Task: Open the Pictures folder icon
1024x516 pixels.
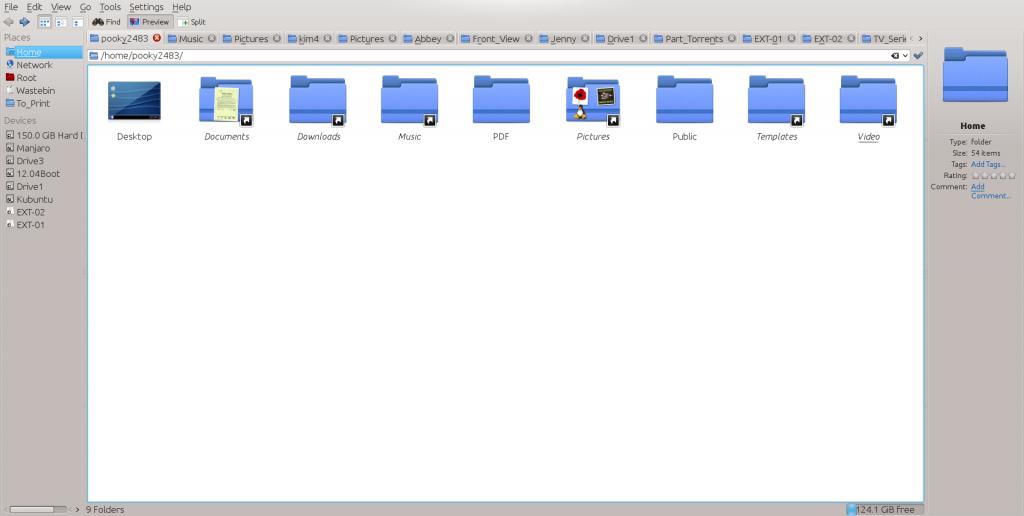Action: pos(593,101)
